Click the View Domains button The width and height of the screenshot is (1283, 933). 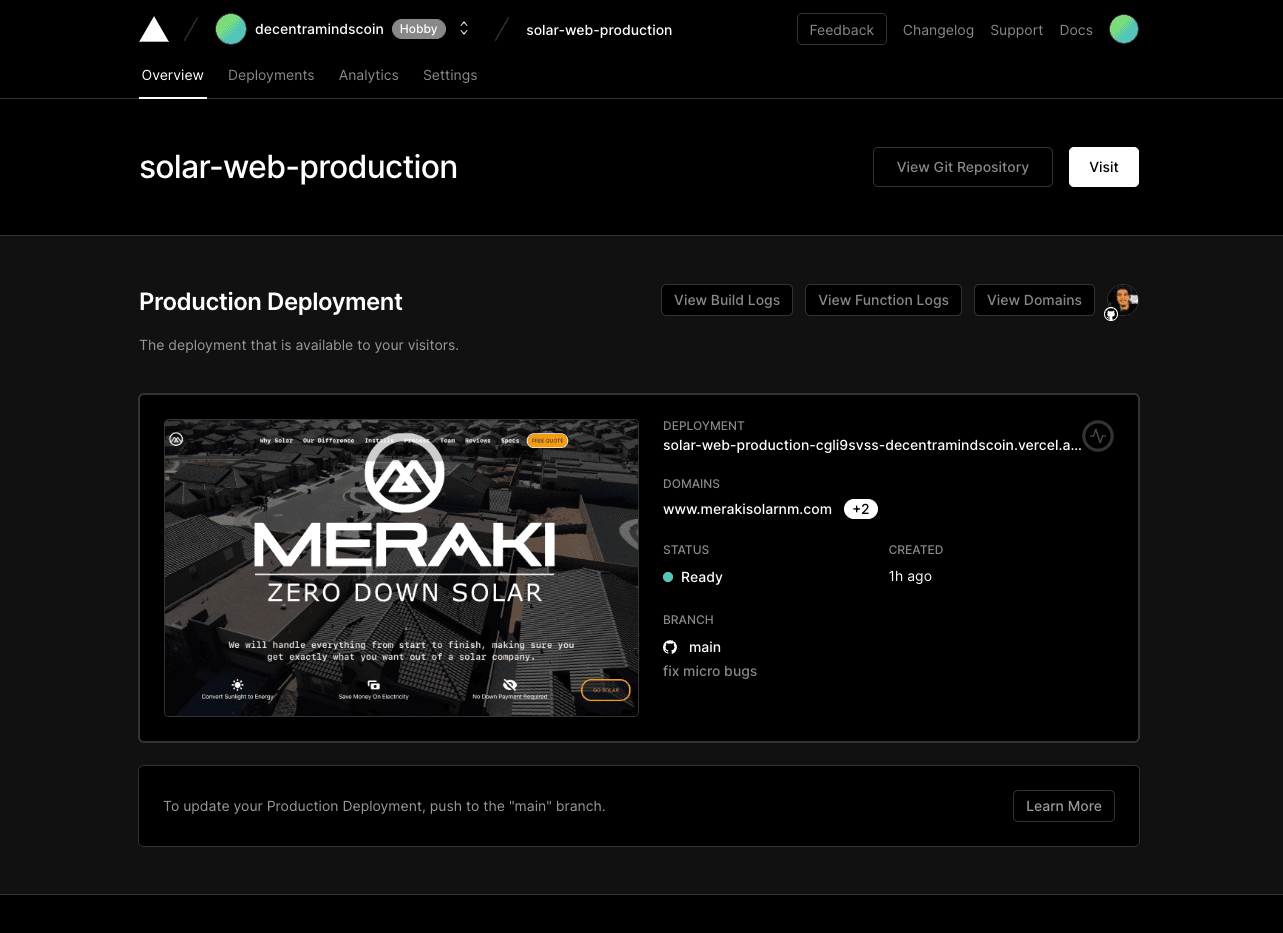click(x=1034, y=300)
